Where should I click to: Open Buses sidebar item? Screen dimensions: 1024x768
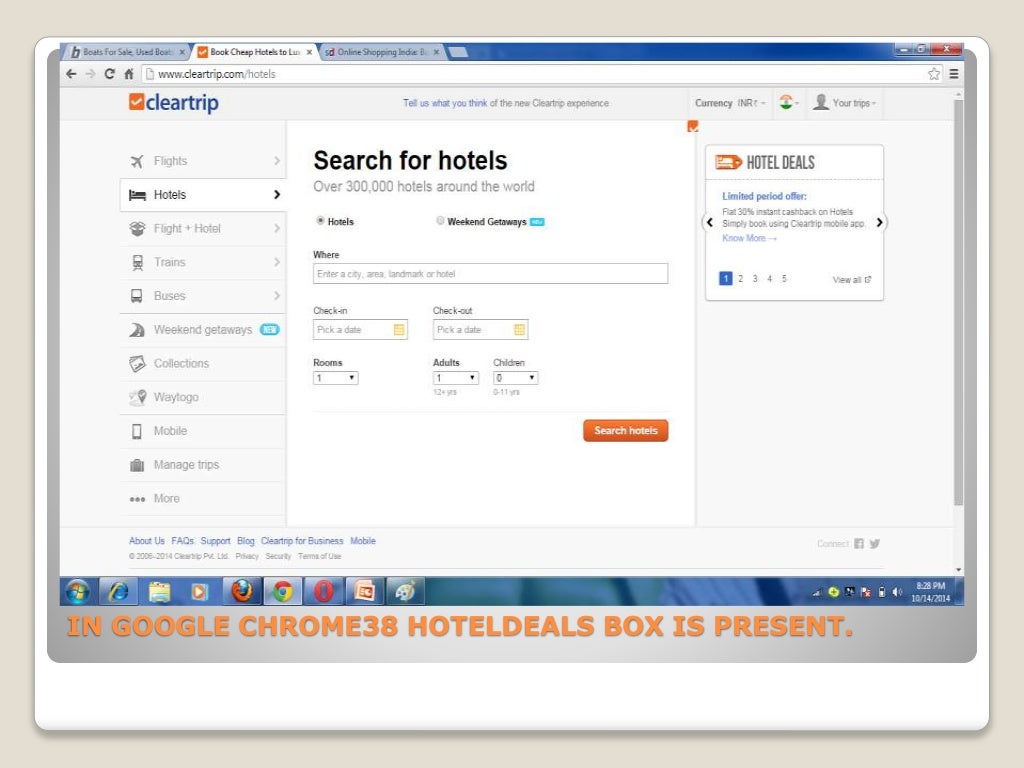coord(203,296)
